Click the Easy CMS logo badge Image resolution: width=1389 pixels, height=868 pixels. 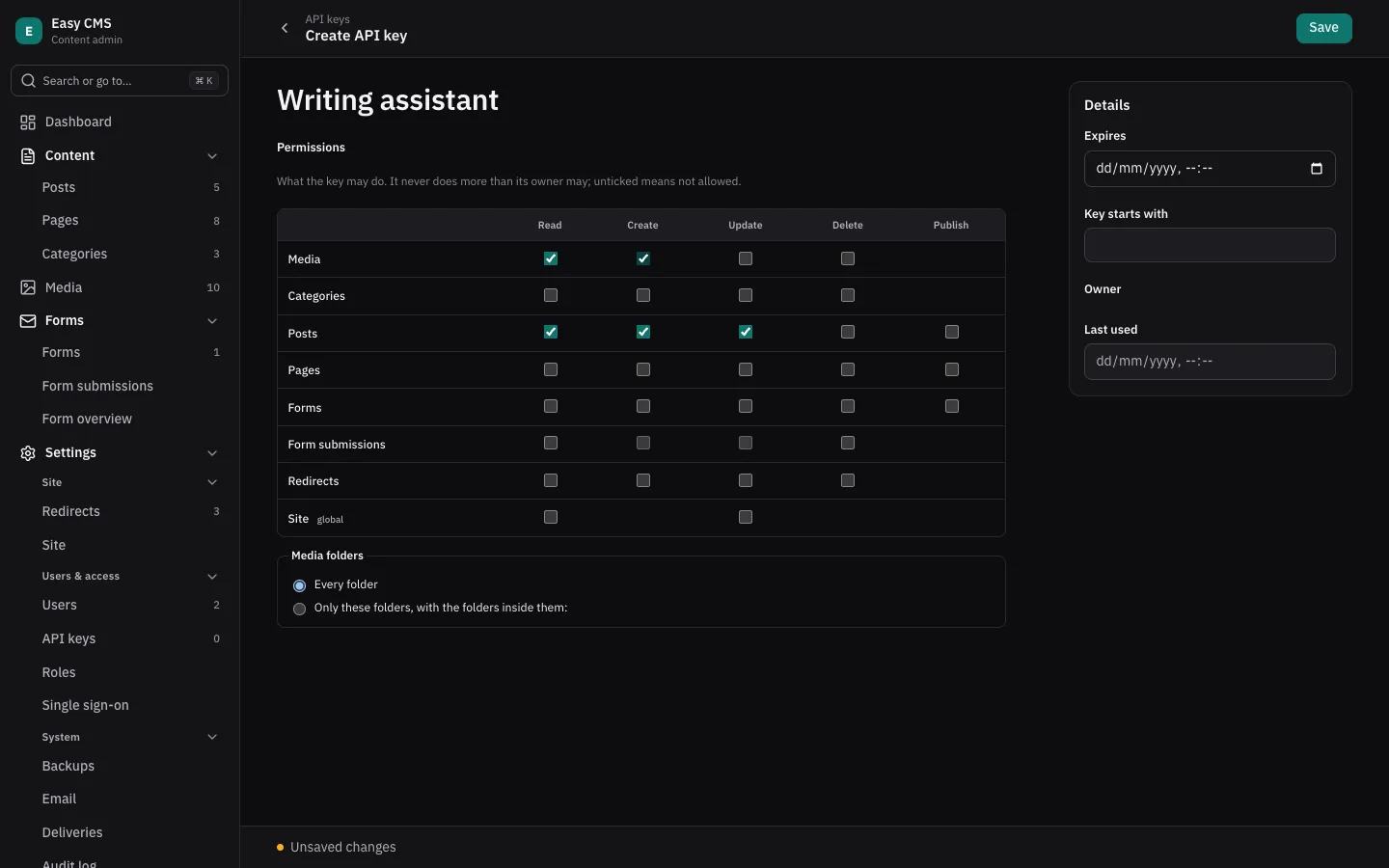(x=29, y=31)
